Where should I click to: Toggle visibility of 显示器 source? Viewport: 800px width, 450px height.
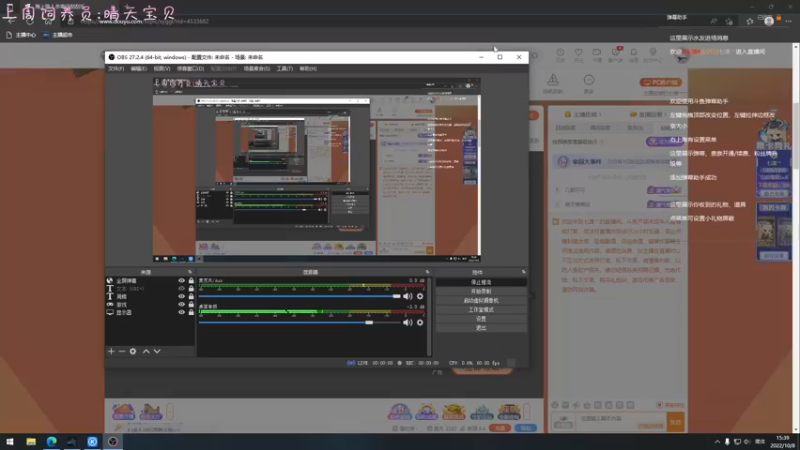181,312
